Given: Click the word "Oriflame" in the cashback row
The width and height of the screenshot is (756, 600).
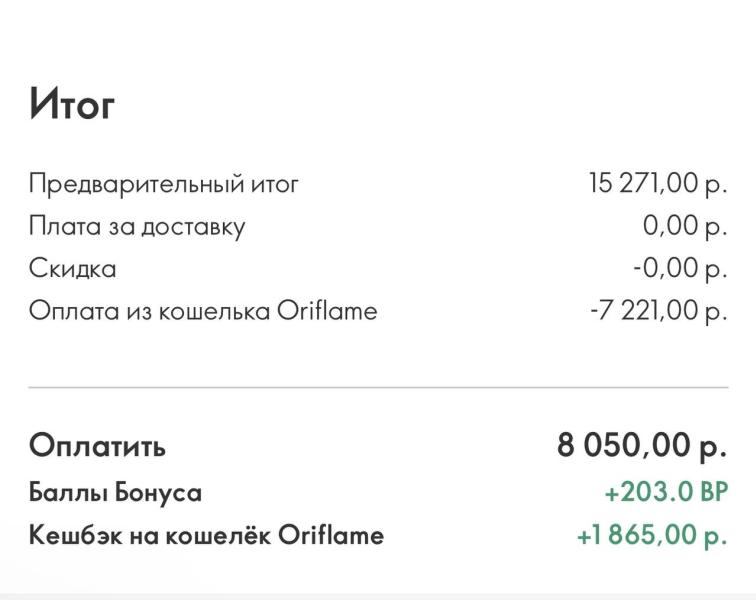Looking at the screenshot, I should click(330, 535).
